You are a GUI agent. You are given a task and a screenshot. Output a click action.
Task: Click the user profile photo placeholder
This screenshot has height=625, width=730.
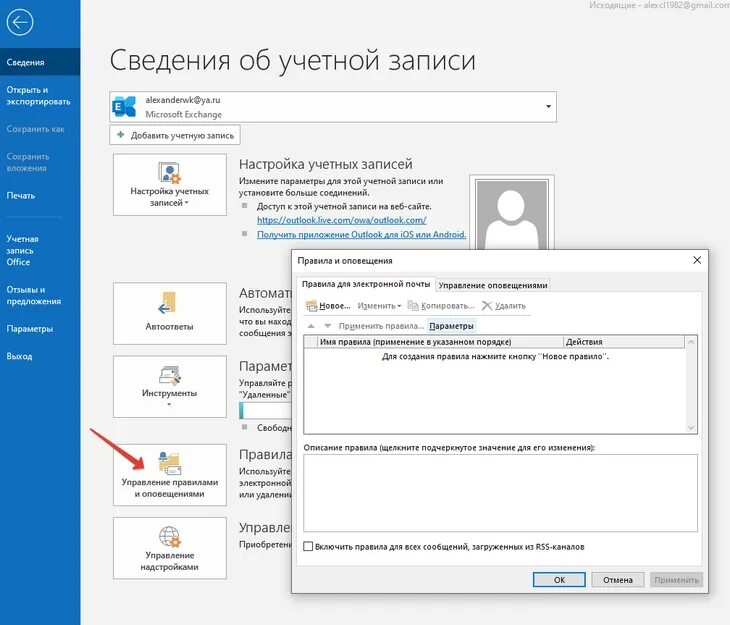point(512,212)
